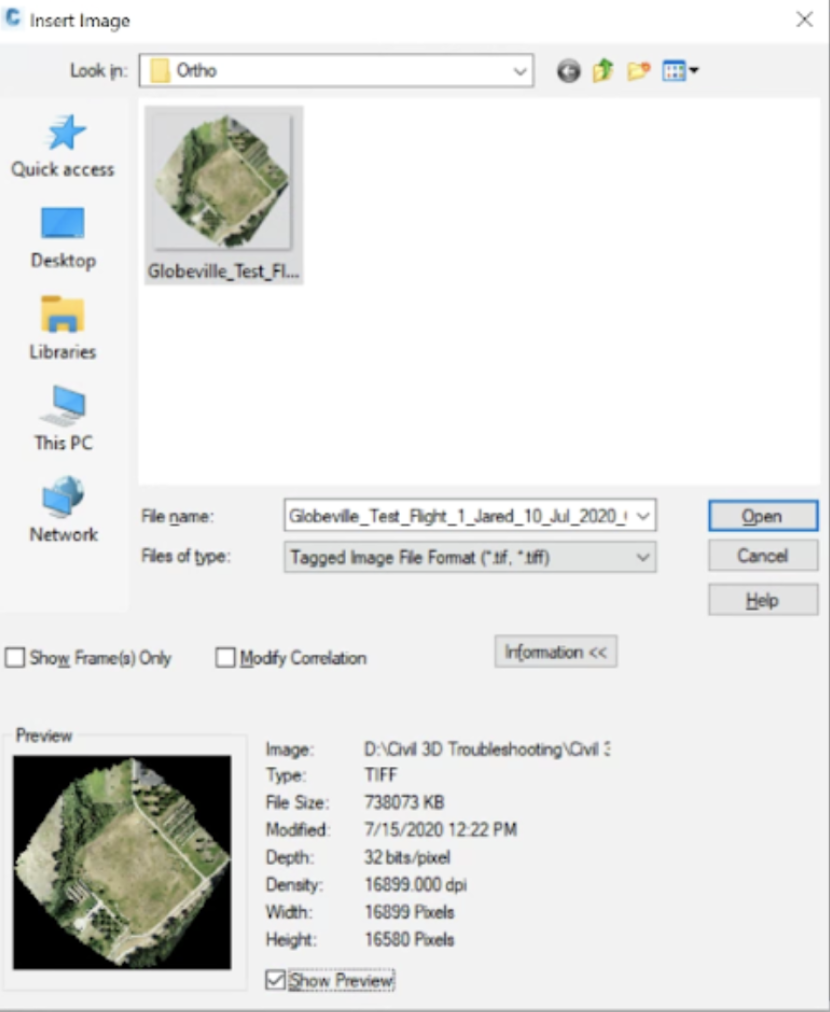Enable Show Frame(s) Only checkbox
Image resolution: width=830 pixels, height=1012 pixels.
(x=15, y=658)
